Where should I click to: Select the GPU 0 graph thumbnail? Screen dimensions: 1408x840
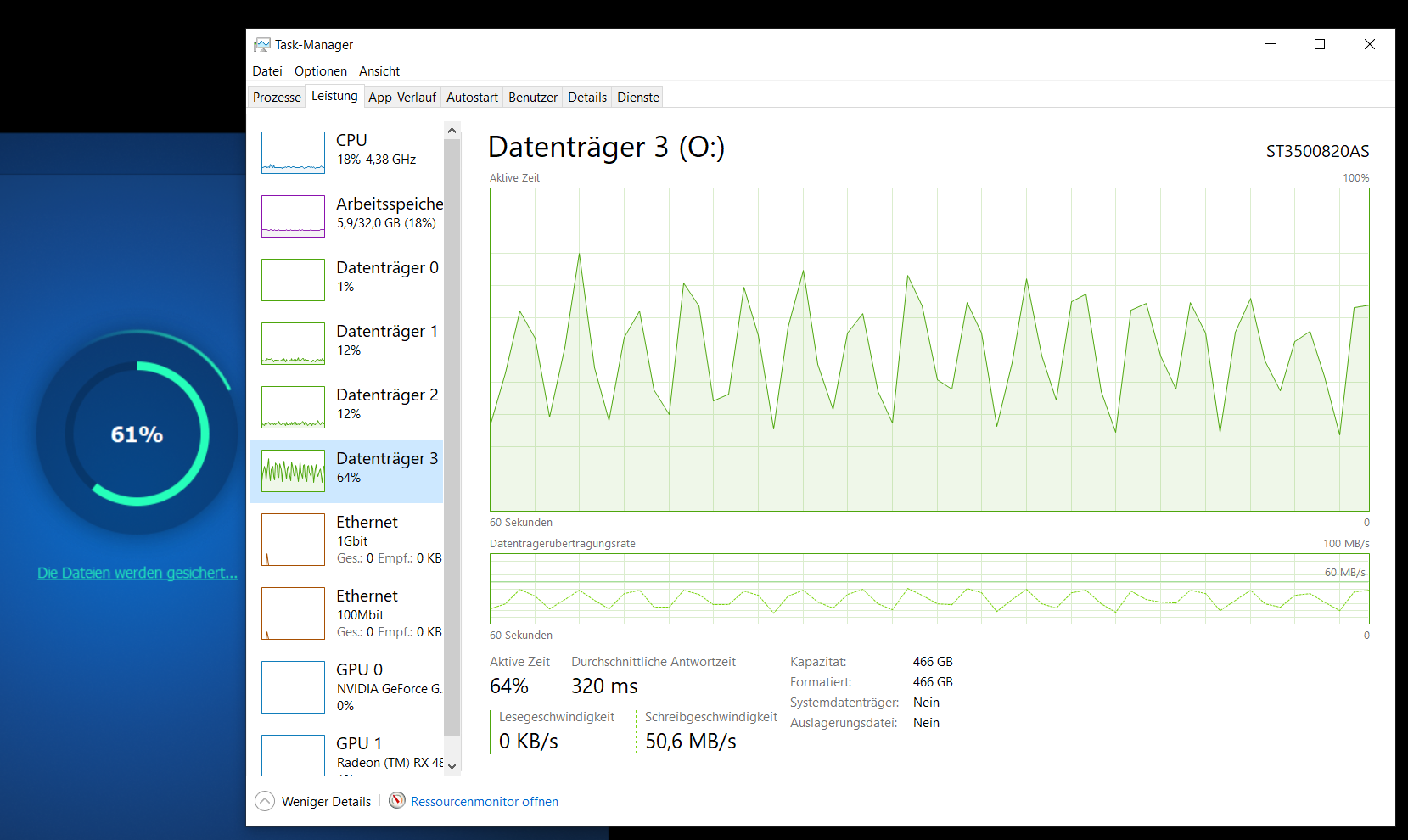pos(293,687)
